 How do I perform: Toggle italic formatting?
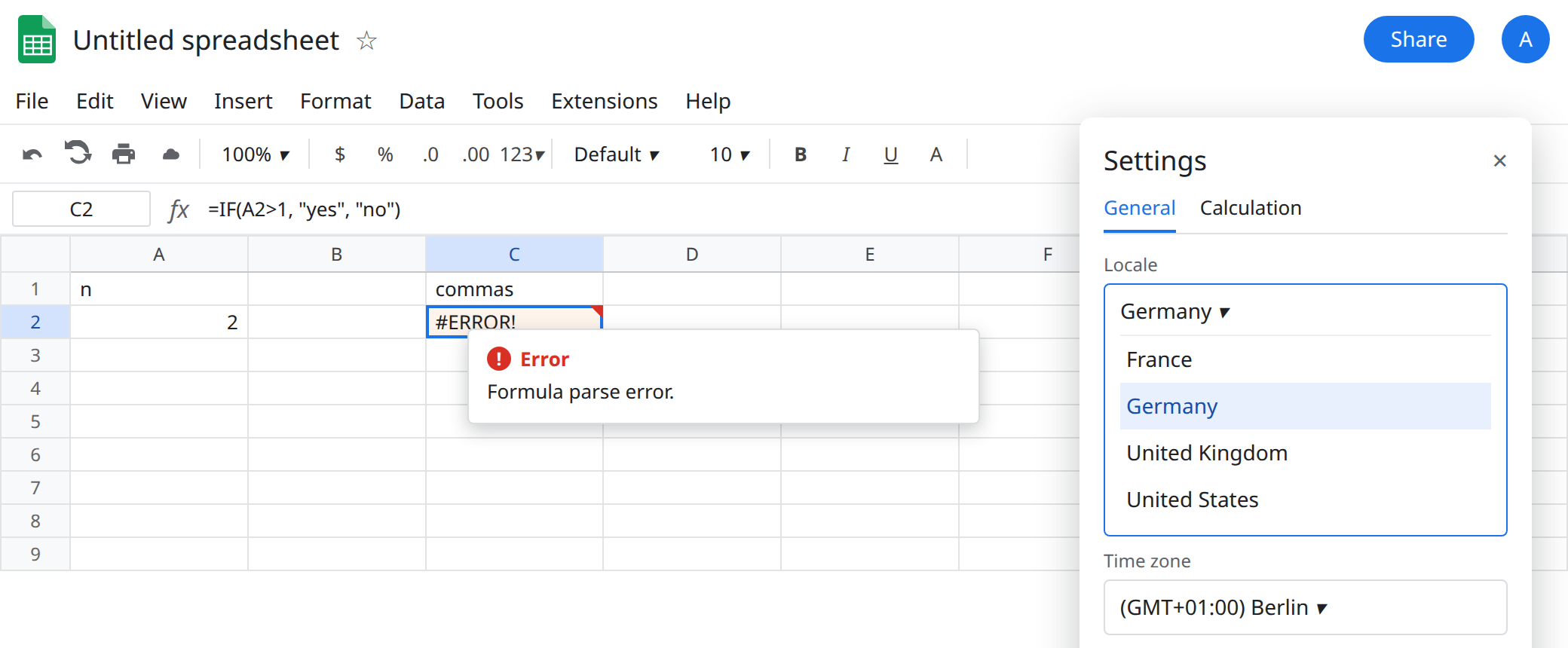coord(846,154)
